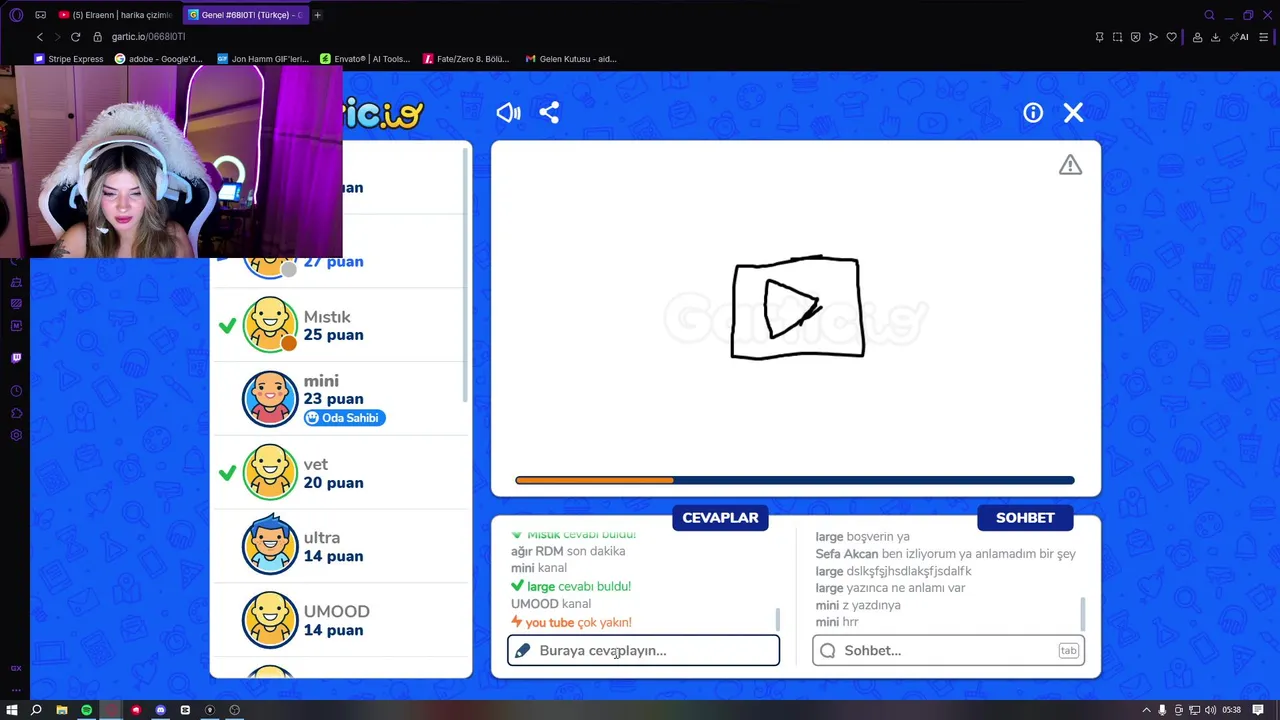This screenshot has height=720, width=1280.
Task: Open Discord from the taskbar
Action: pyautogui.click(x=160, y=710)
